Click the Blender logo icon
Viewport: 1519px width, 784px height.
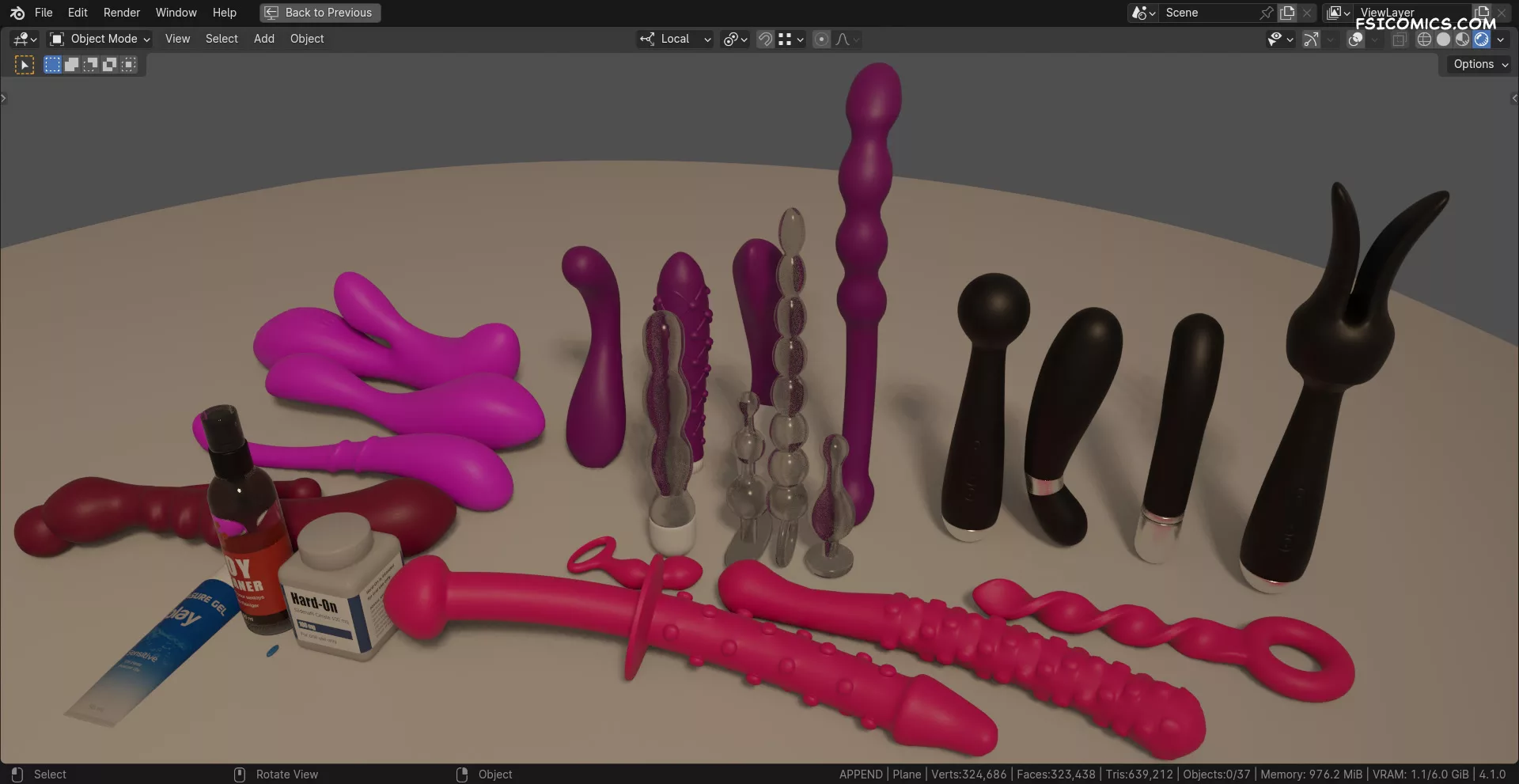17,13
